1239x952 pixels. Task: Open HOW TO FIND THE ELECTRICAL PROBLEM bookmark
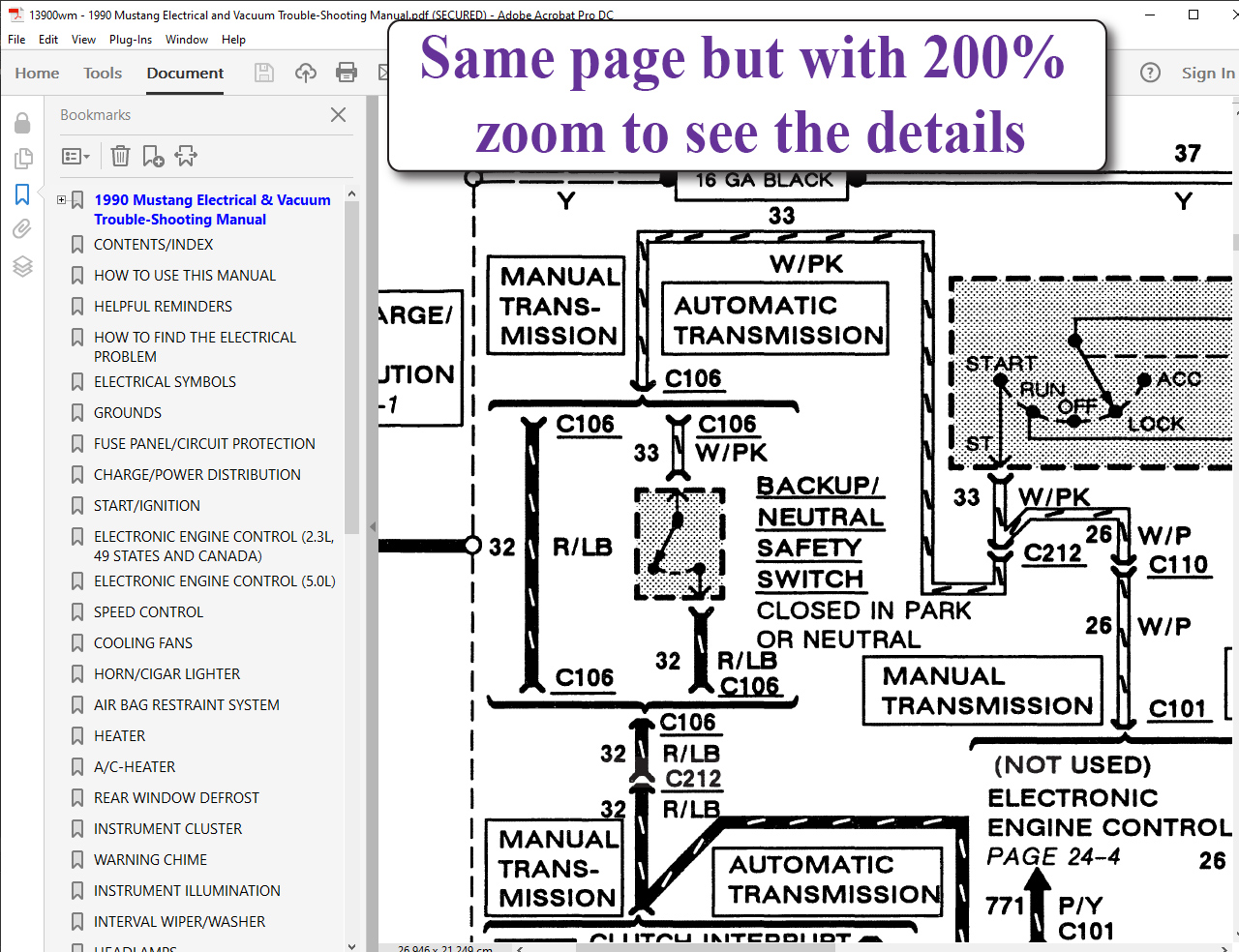click(x=195, y=347)
